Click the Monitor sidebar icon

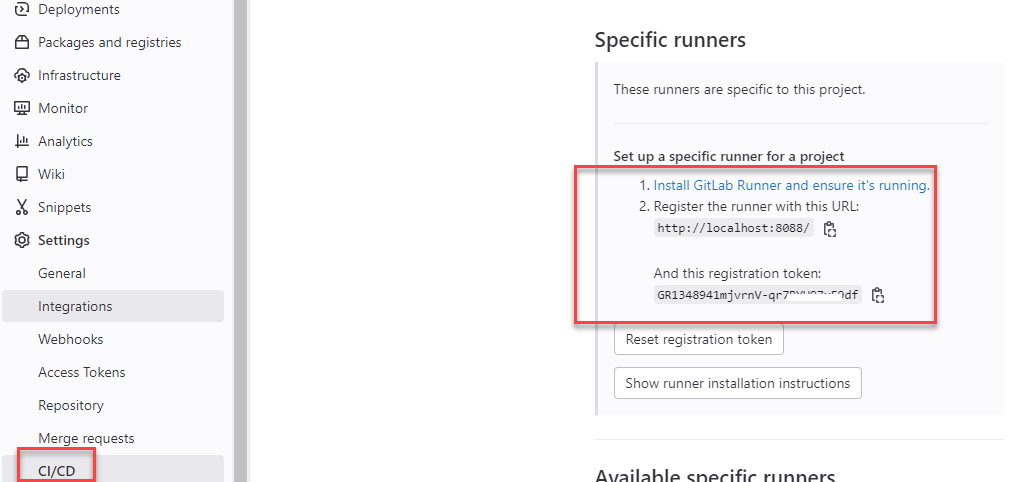click(22, 108)
